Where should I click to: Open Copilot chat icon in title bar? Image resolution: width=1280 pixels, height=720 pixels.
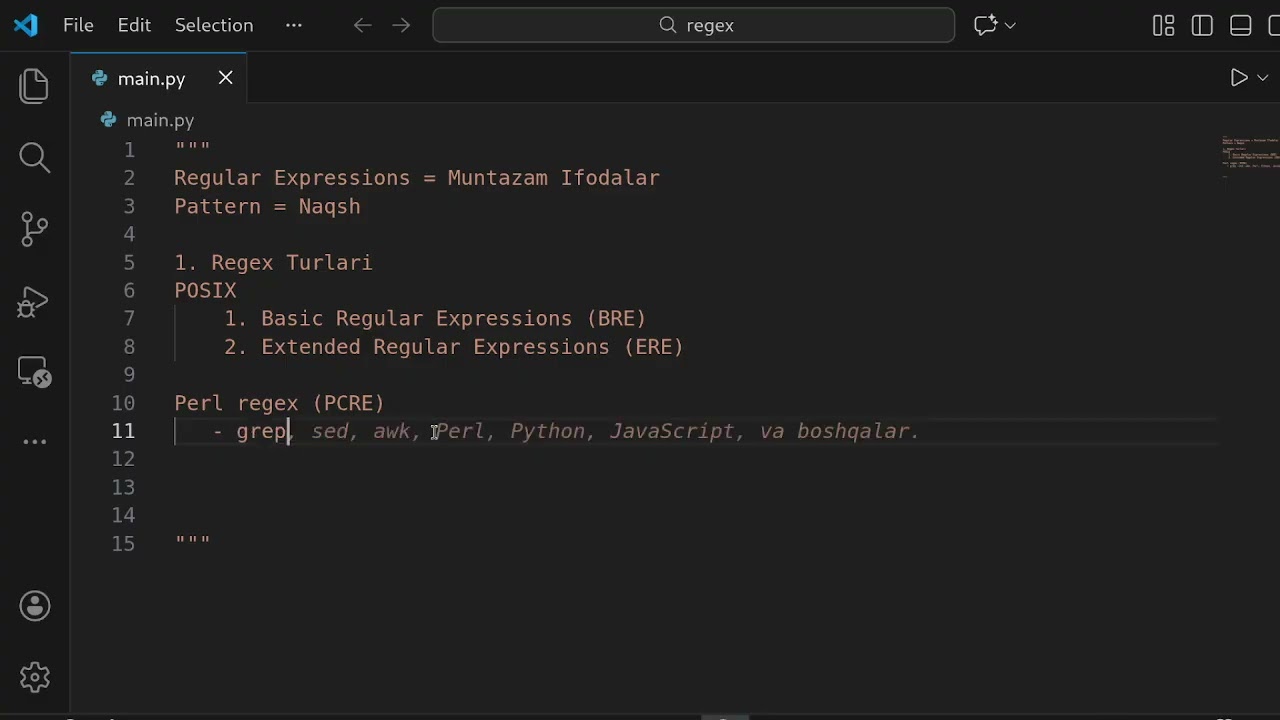986,25
